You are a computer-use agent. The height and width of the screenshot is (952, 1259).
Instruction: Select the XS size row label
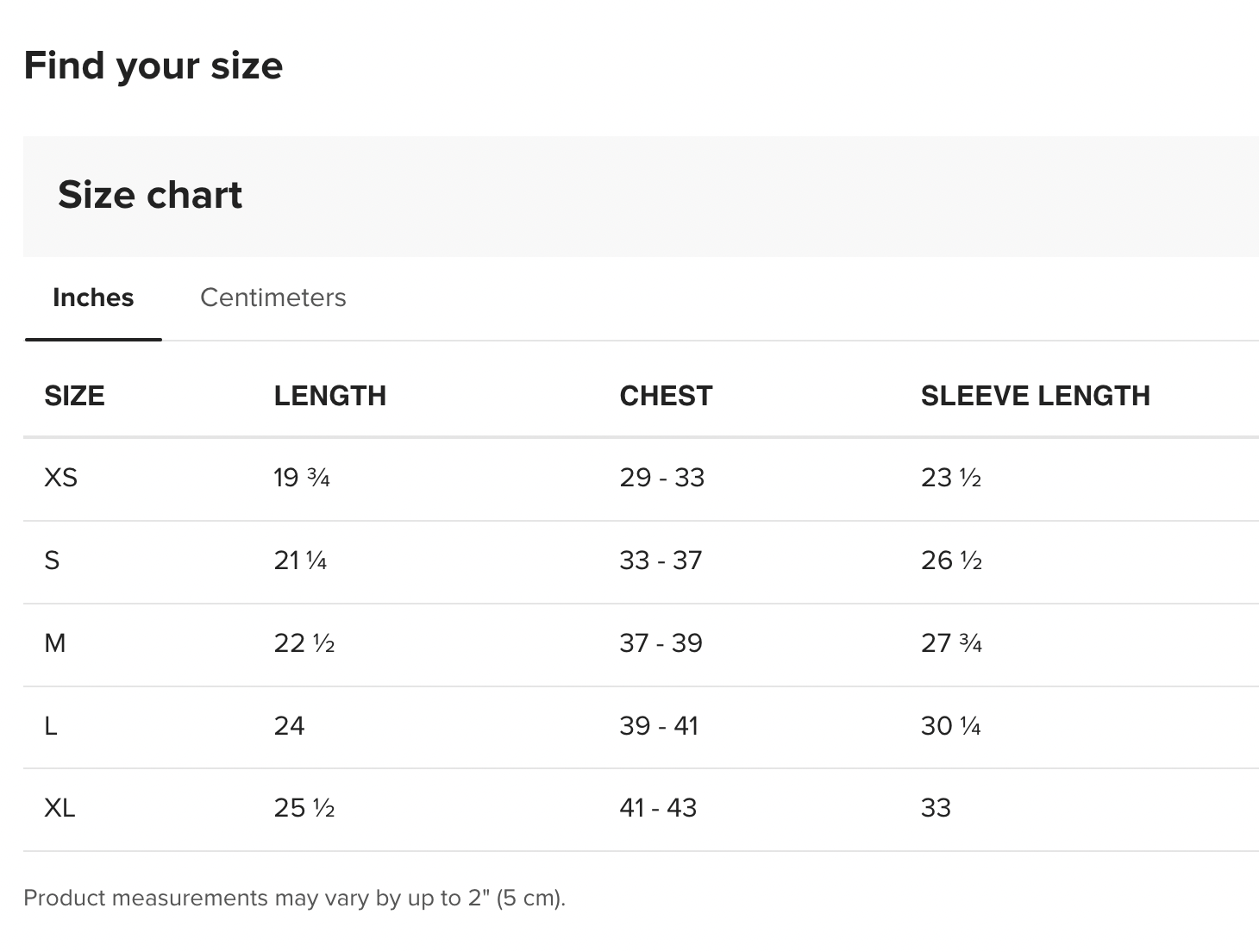pos(60,477)
